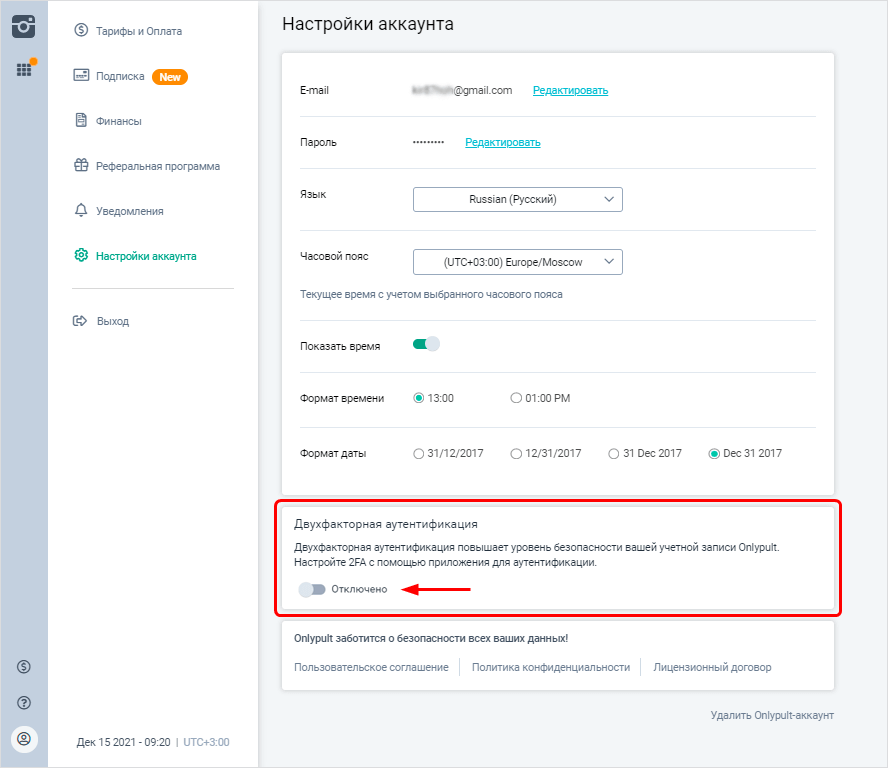Click Редактировать link next to Пароль
Viewport: 888px width, 768px height.
click(502, 142)
